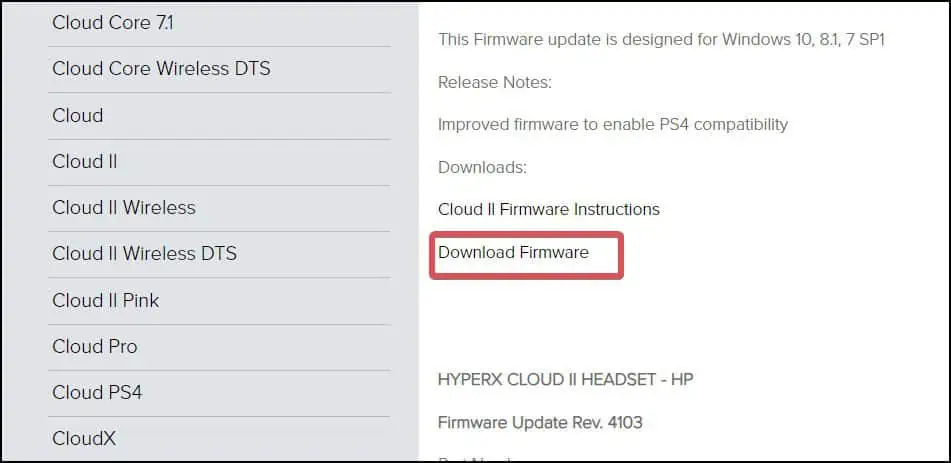Choose Cloud PS4 in the sidebar
This screenshot has height=463, width=951.
pyautogui.click(x=97, y=392)
